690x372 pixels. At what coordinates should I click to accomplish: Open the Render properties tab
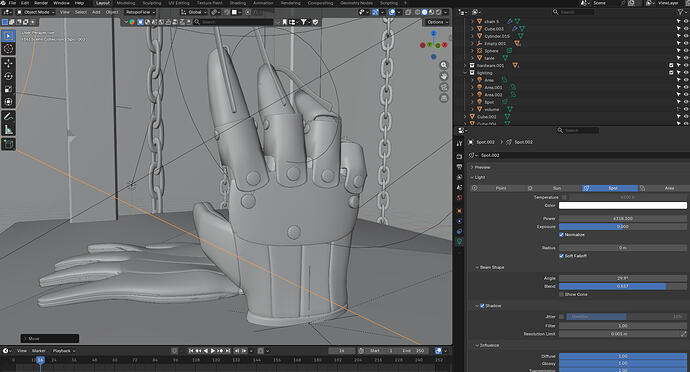coord(459,157)
